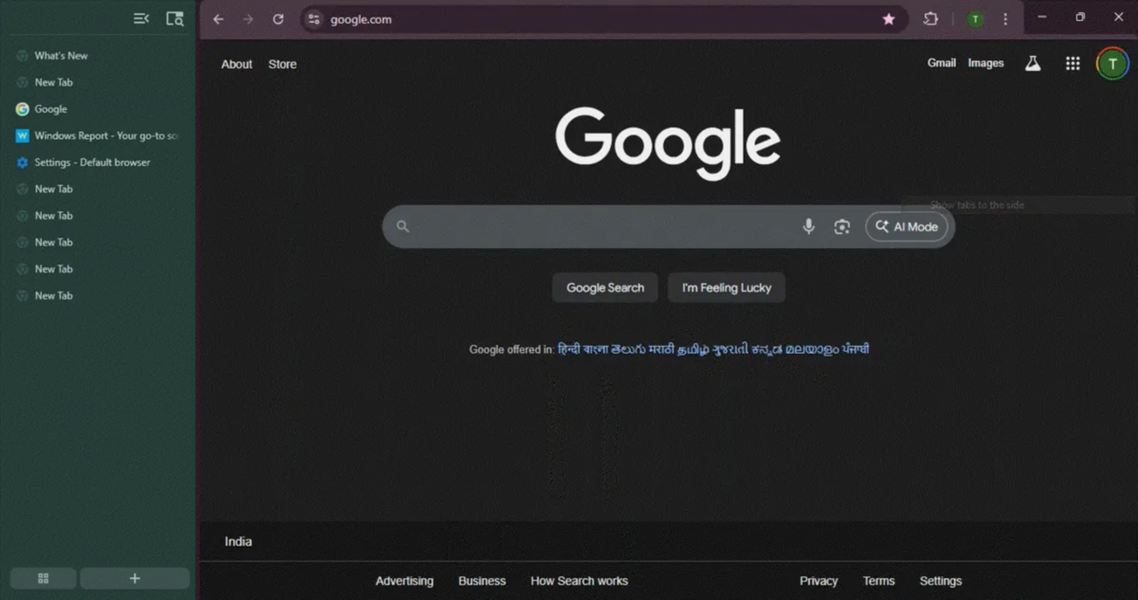
Task: Go back using the back arrow
Action: [218, 19]
